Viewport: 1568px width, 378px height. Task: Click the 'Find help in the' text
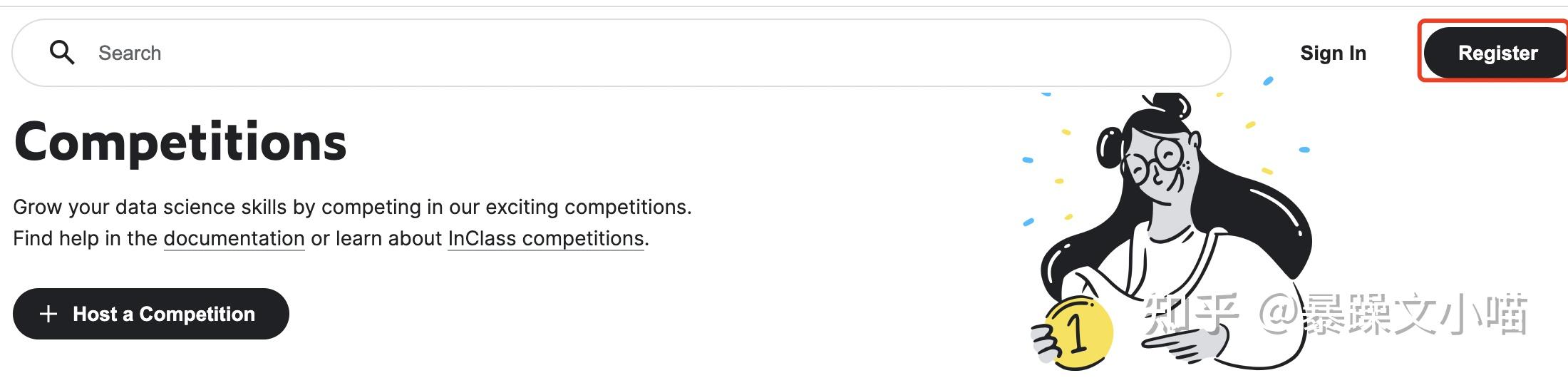click(x=85, y=238)
